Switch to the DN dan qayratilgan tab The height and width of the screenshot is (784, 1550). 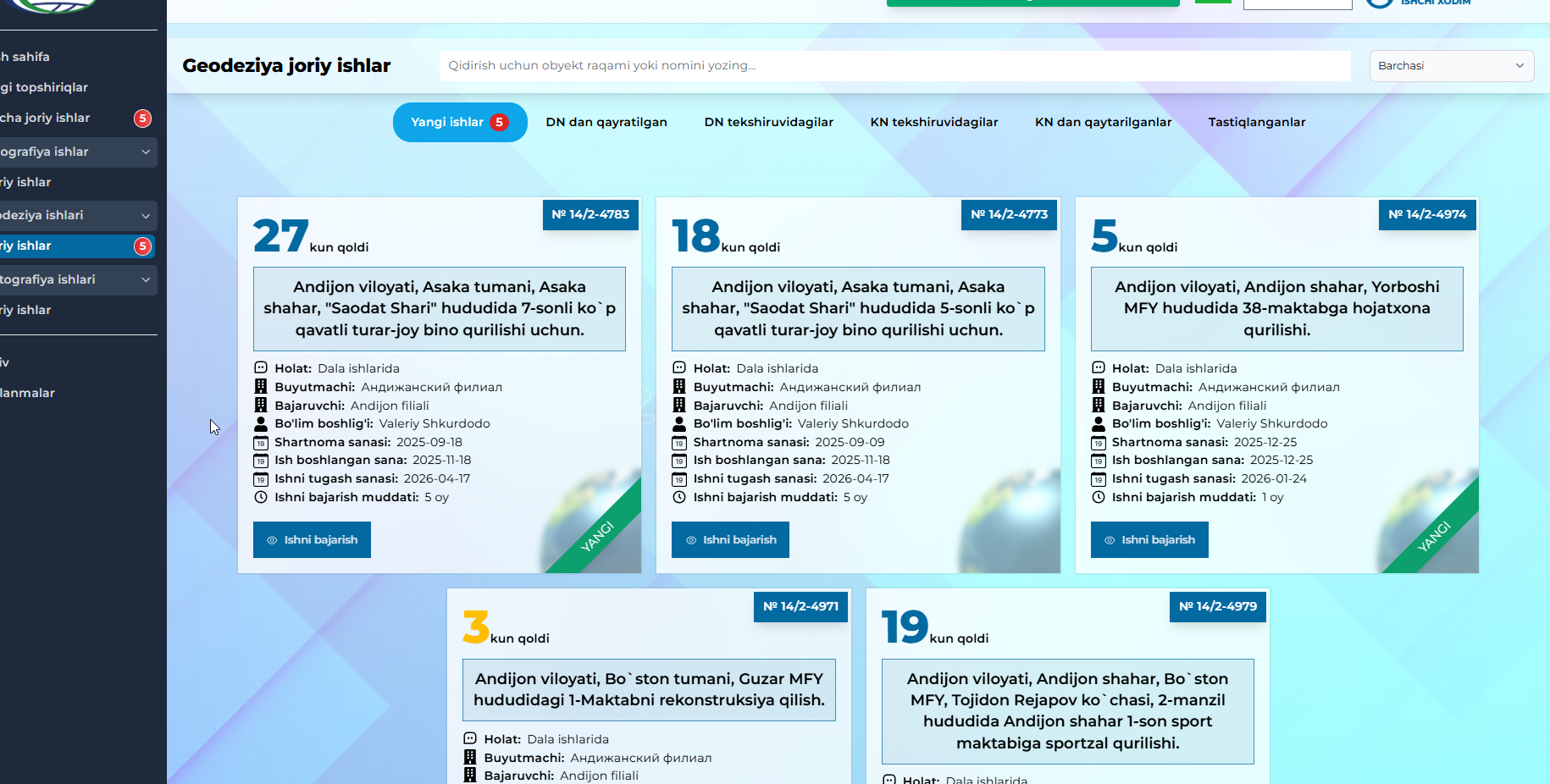[606, 122]
